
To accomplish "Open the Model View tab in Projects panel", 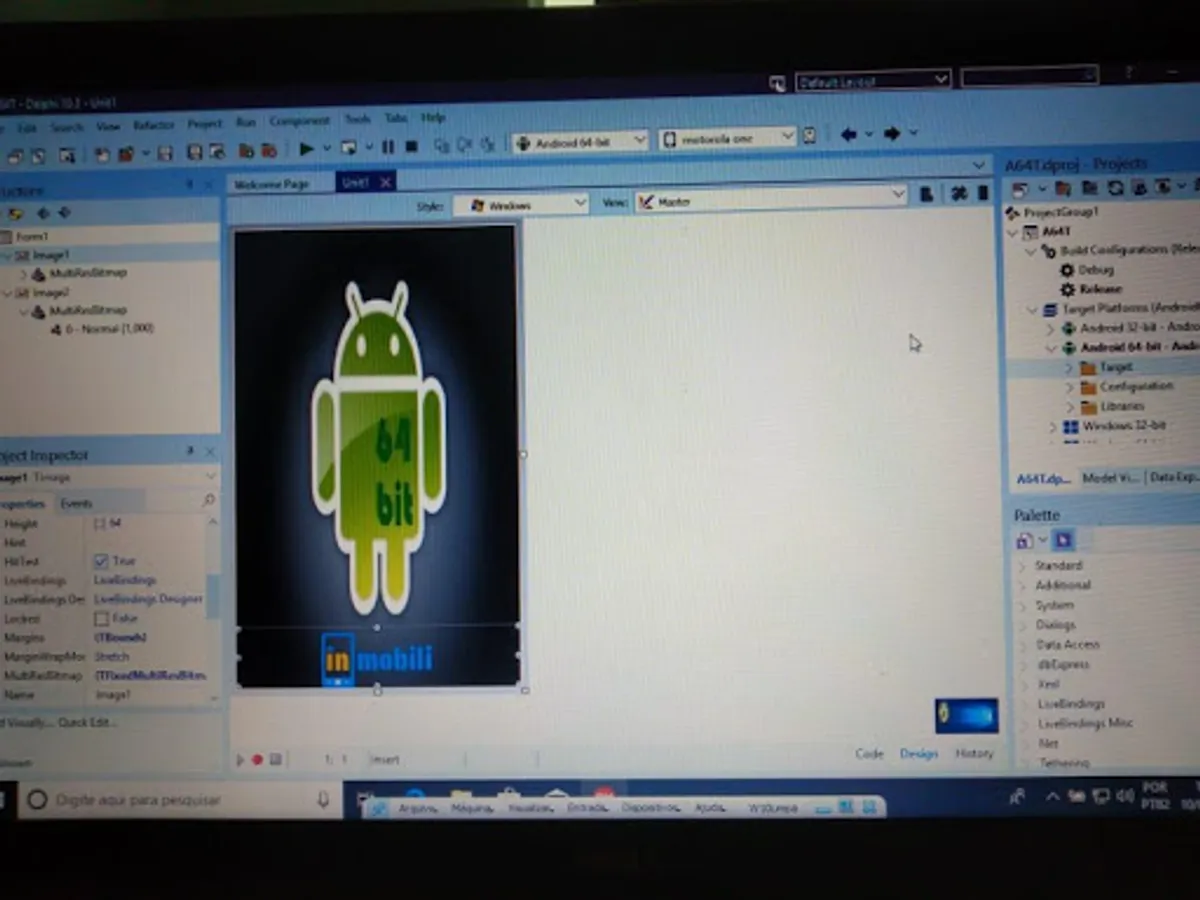I will (x=1110, y=479).
